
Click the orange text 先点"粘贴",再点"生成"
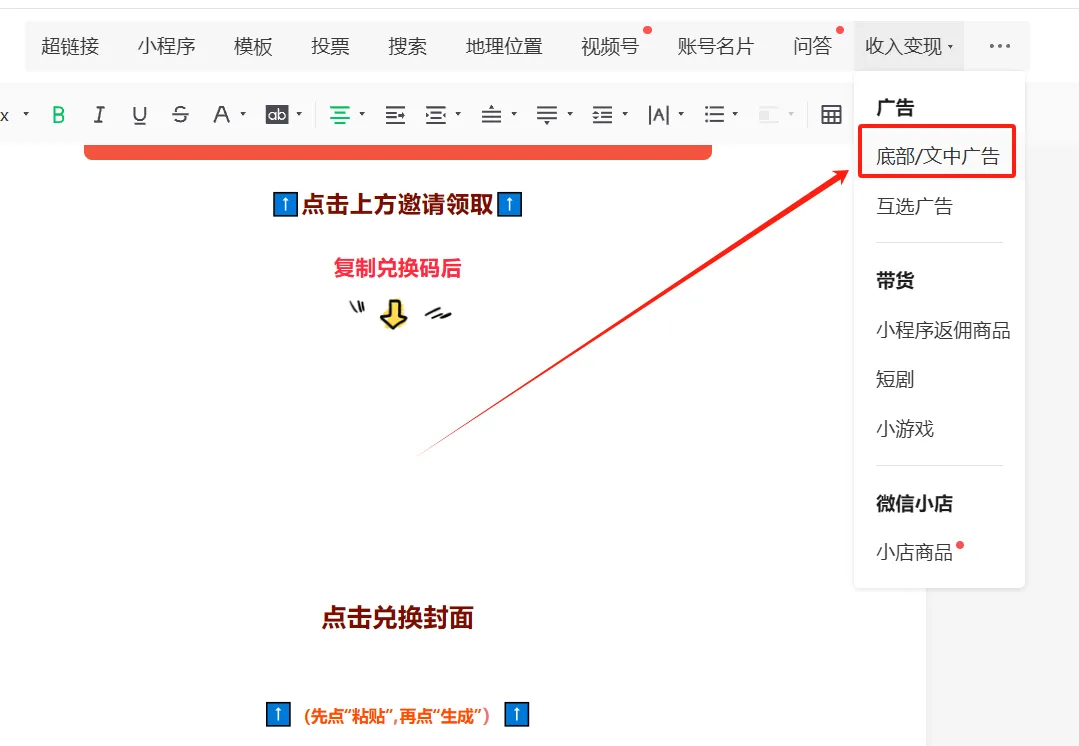click(x=397, y=716)
